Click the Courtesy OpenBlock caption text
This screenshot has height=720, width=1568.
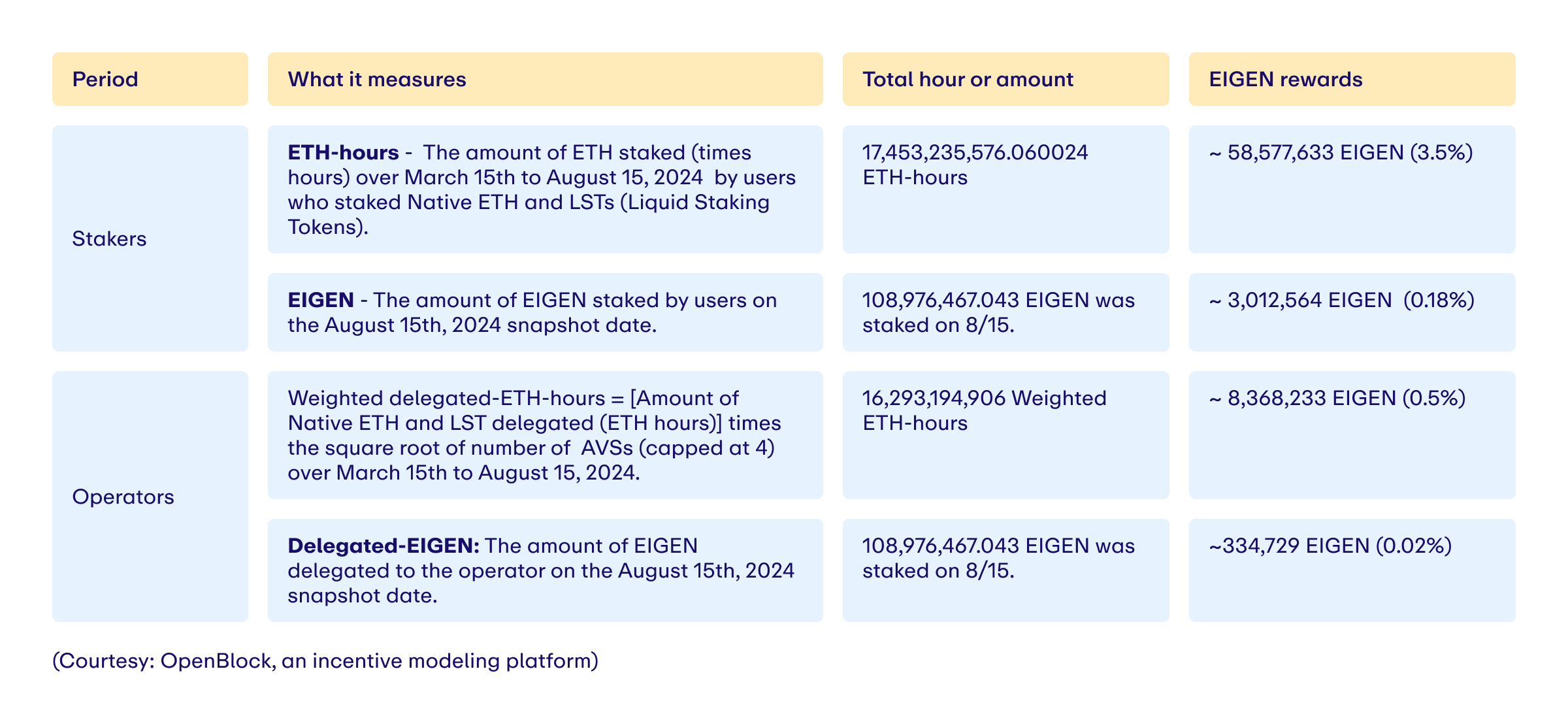[325, 661]
